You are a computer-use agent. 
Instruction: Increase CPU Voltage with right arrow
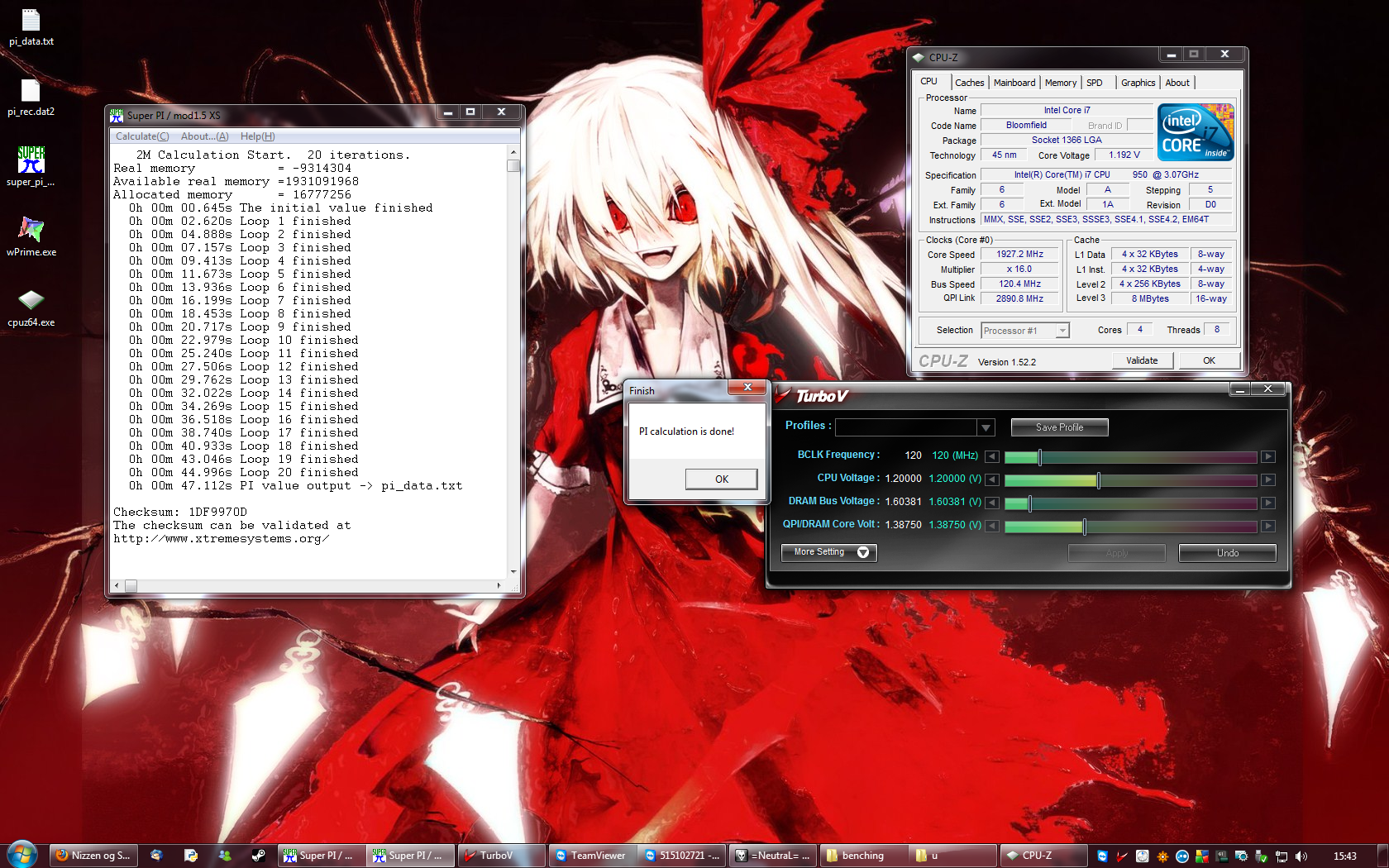point(1267,479)
